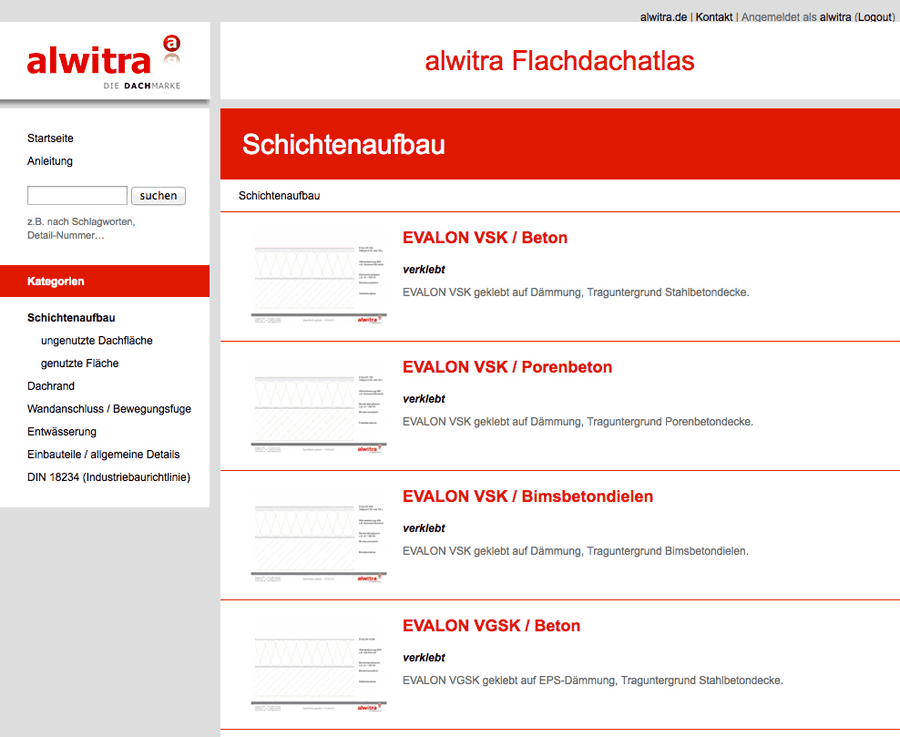Open the Kontakt link
900x737 pixels.
coord(714,17)
